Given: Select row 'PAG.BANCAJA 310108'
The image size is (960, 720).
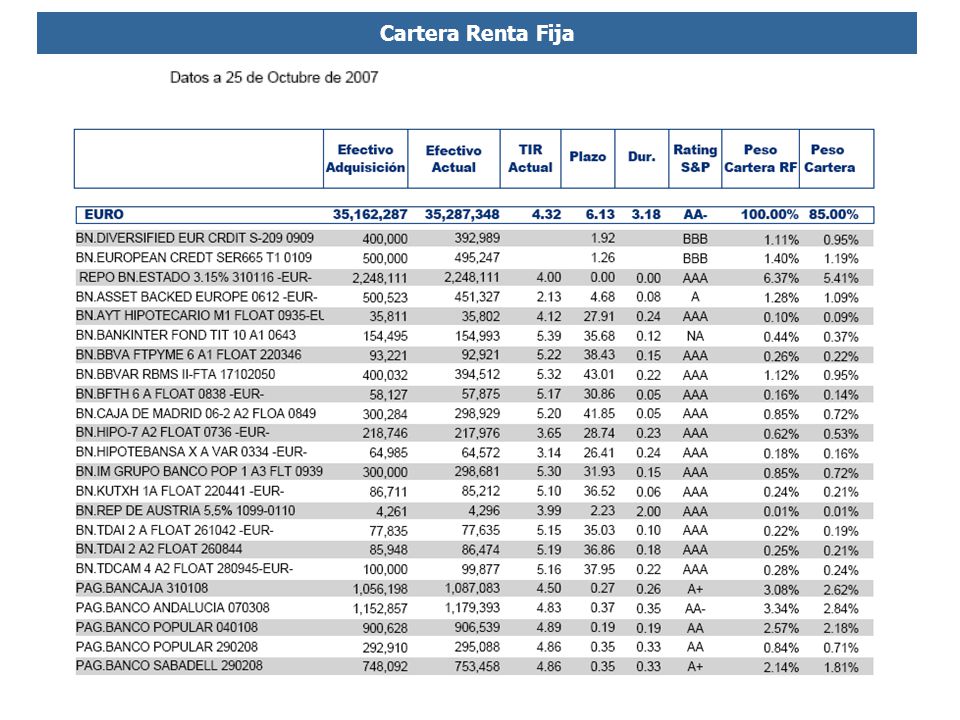Looking at the screenshot, I should click(x=474, y=588).
